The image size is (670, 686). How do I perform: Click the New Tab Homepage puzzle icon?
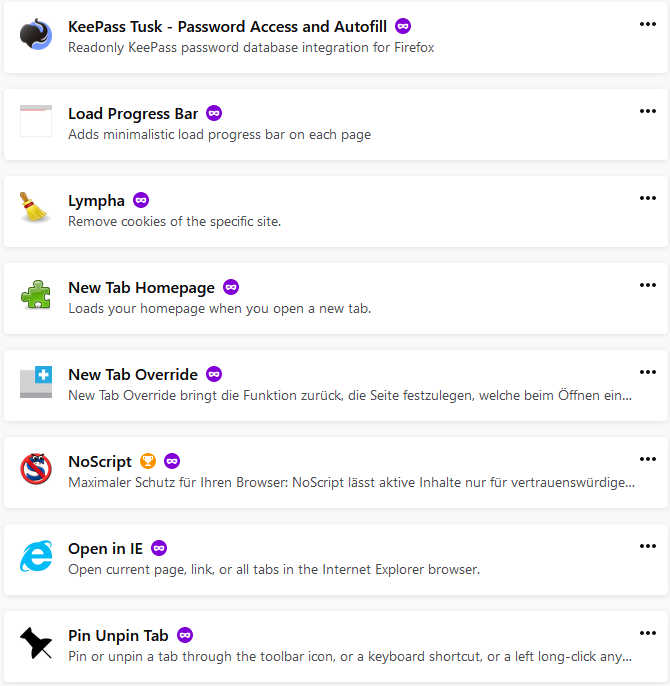(x=36, y=295)
